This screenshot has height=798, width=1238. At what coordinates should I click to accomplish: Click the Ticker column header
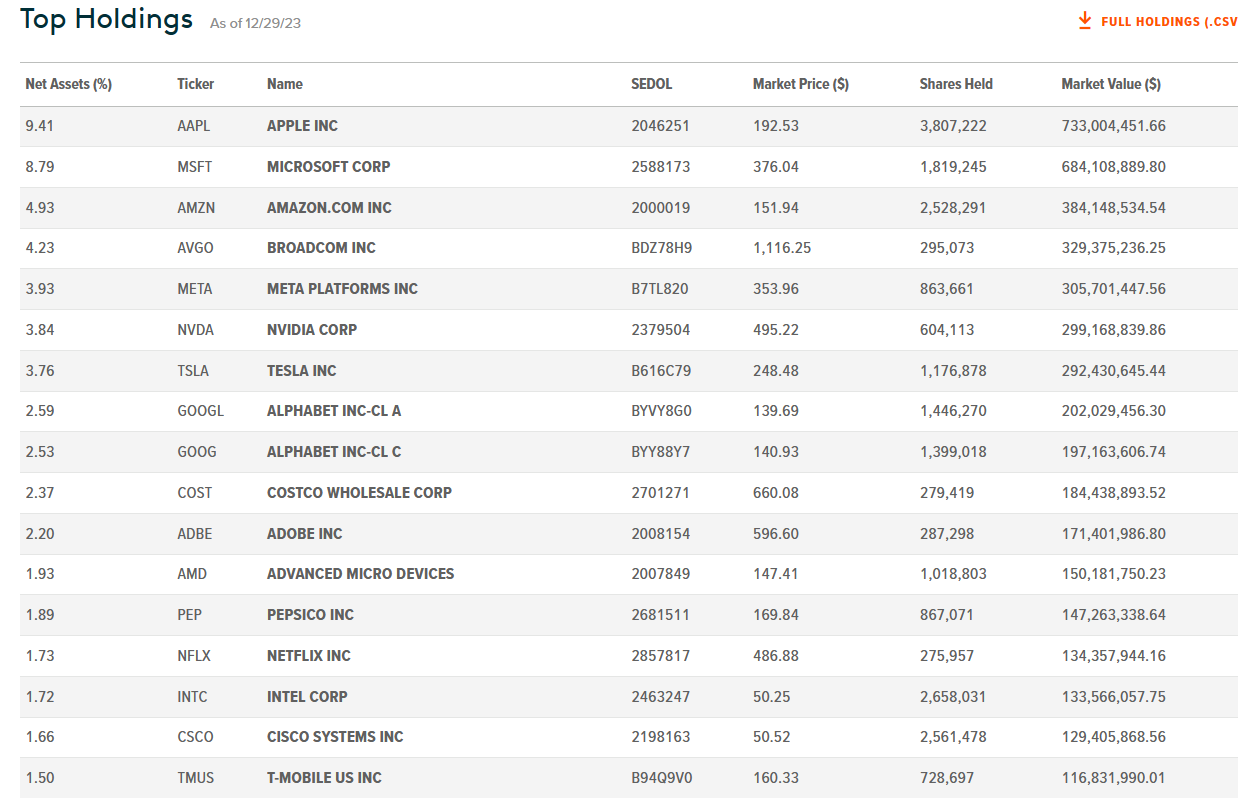coord(195,84)
